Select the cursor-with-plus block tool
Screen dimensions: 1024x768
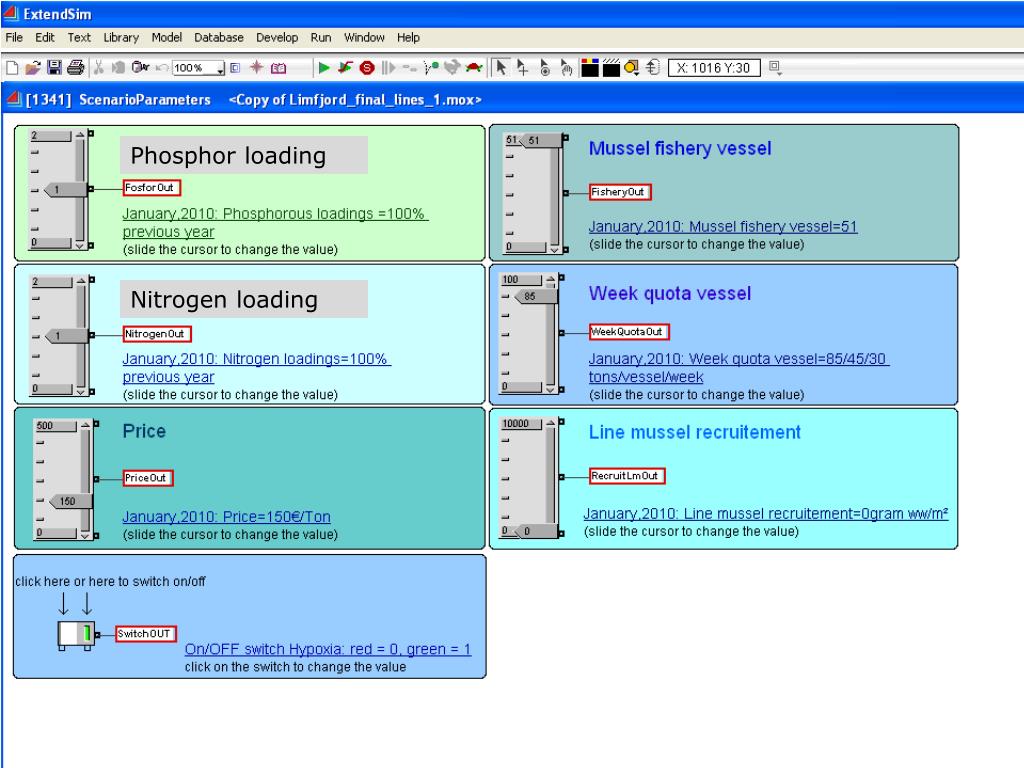pos(522,67)
